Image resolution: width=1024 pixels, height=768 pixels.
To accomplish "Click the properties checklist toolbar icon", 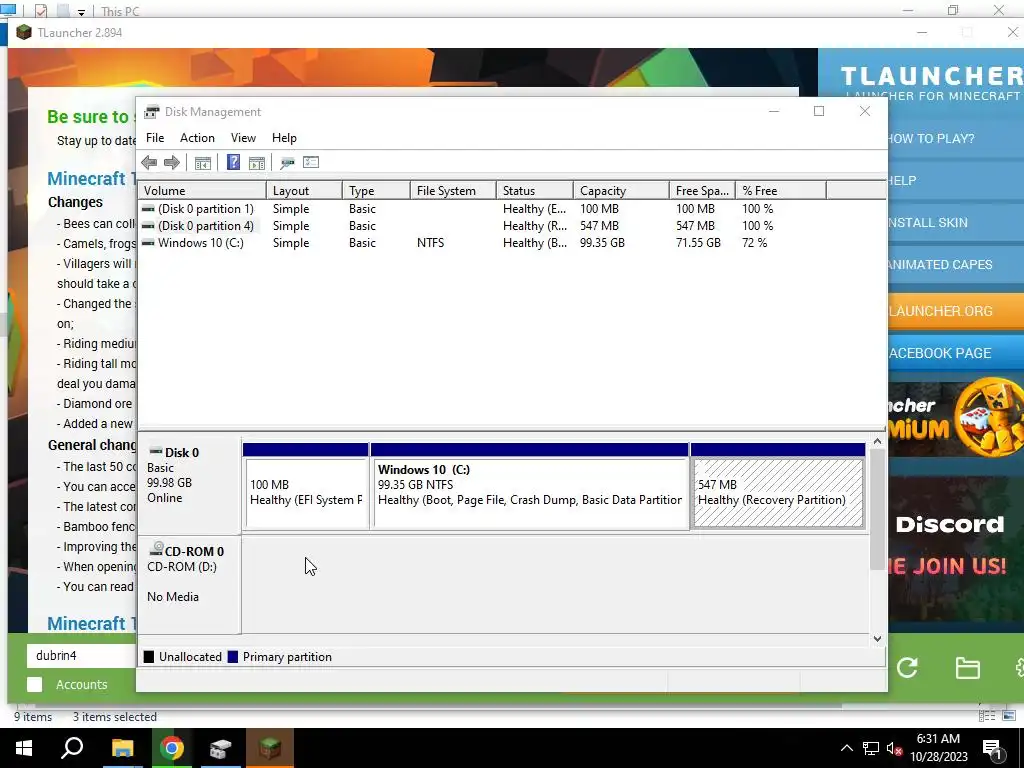I will coord(311,162).
